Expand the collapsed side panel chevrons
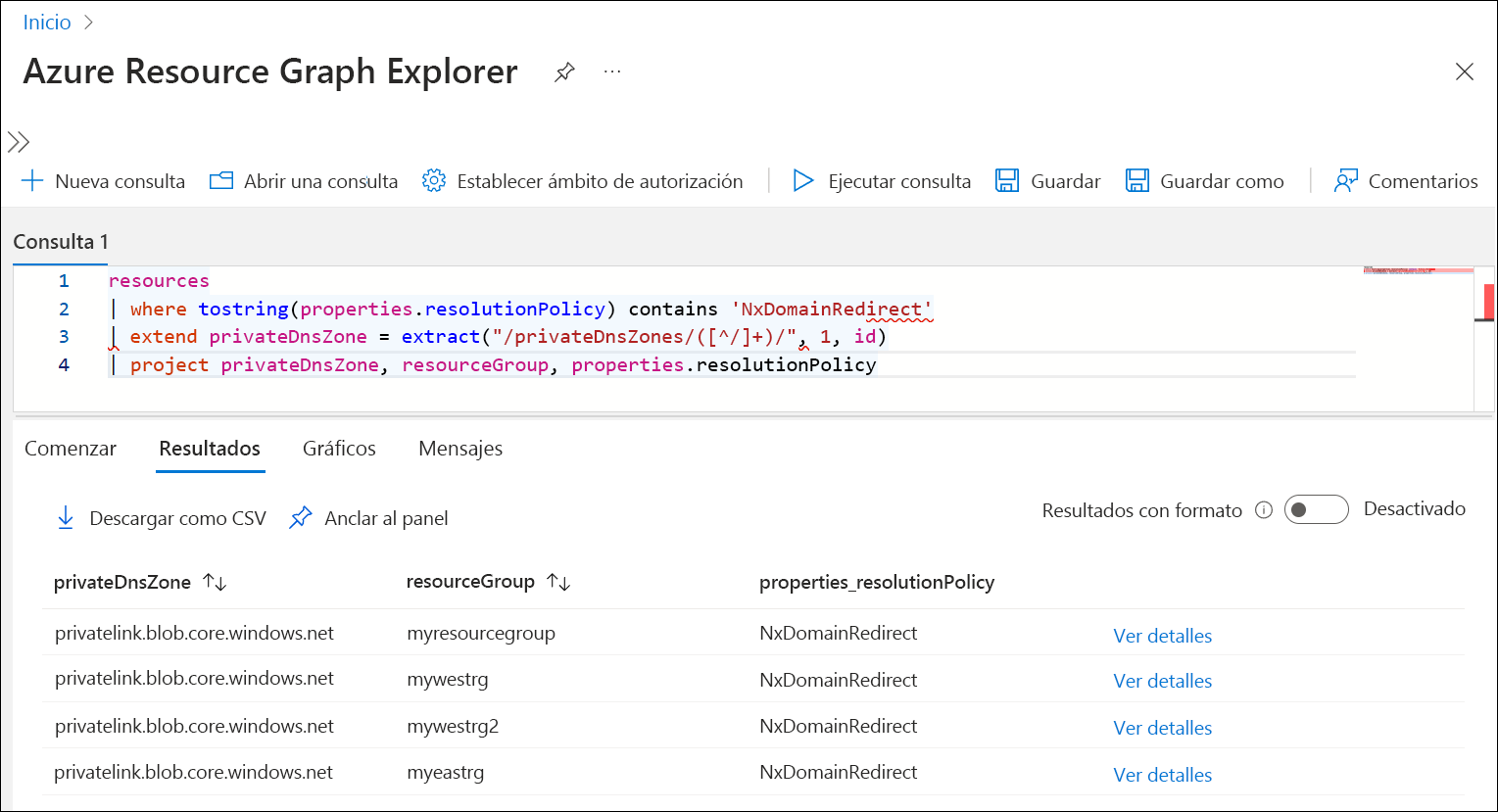The height and width of the screenshot is (812, 1498). point(19,142)
